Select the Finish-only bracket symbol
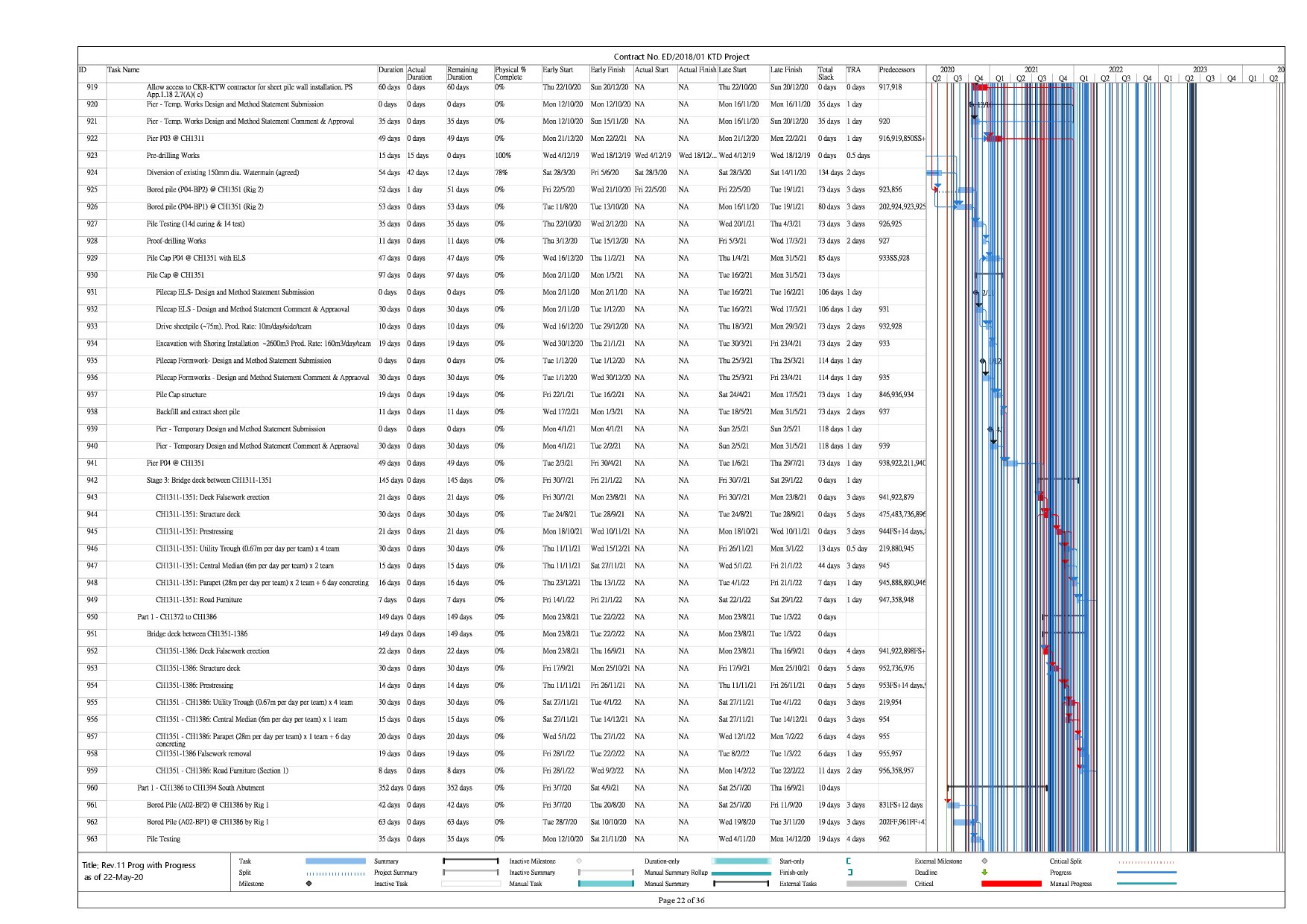Viewport: 1307px width, 924px height. click(x=849, y=873)
